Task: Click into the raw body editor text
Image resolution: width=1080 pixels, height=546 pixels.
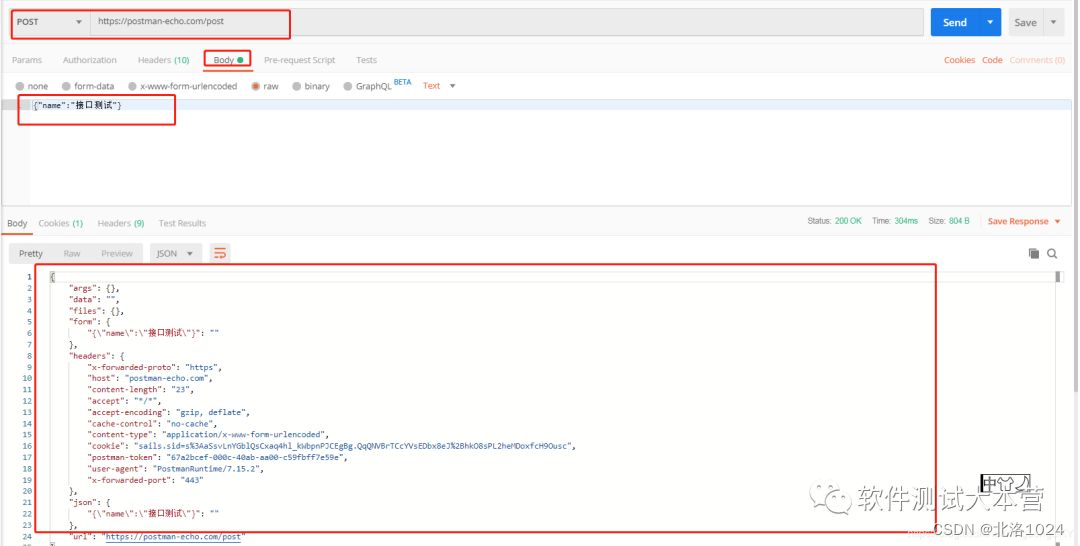Action: coord(77,105)
